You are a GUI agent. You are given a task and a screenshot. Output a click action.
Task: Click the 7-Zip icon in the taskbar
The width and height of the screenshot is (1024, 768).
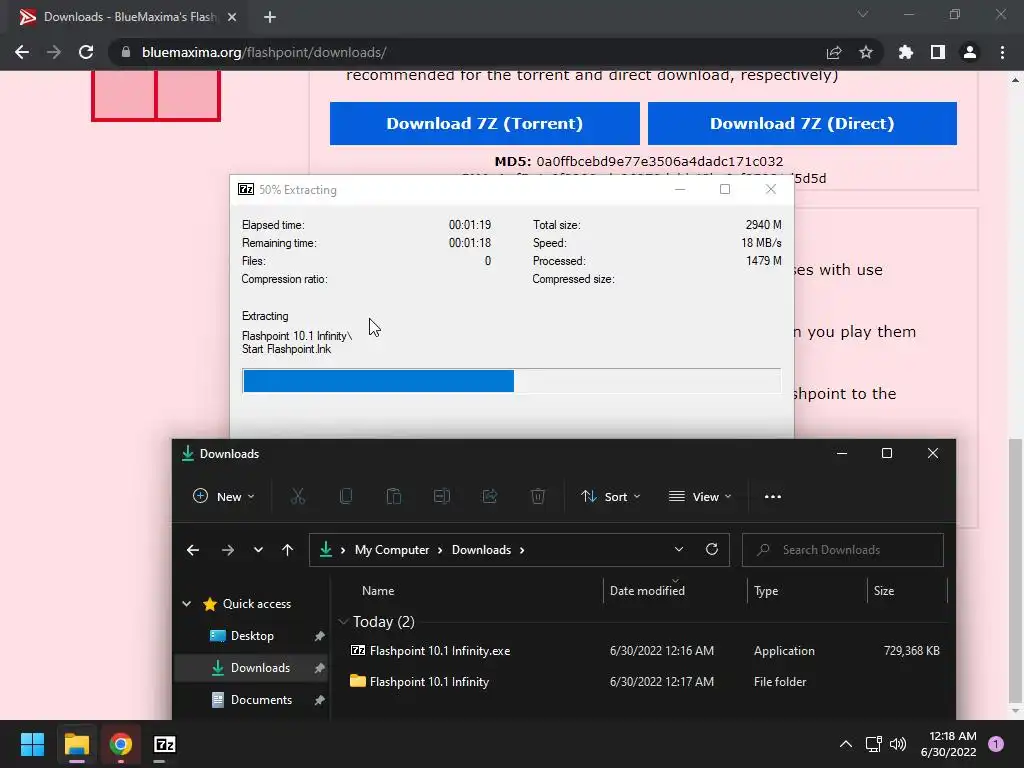point(165,744)
